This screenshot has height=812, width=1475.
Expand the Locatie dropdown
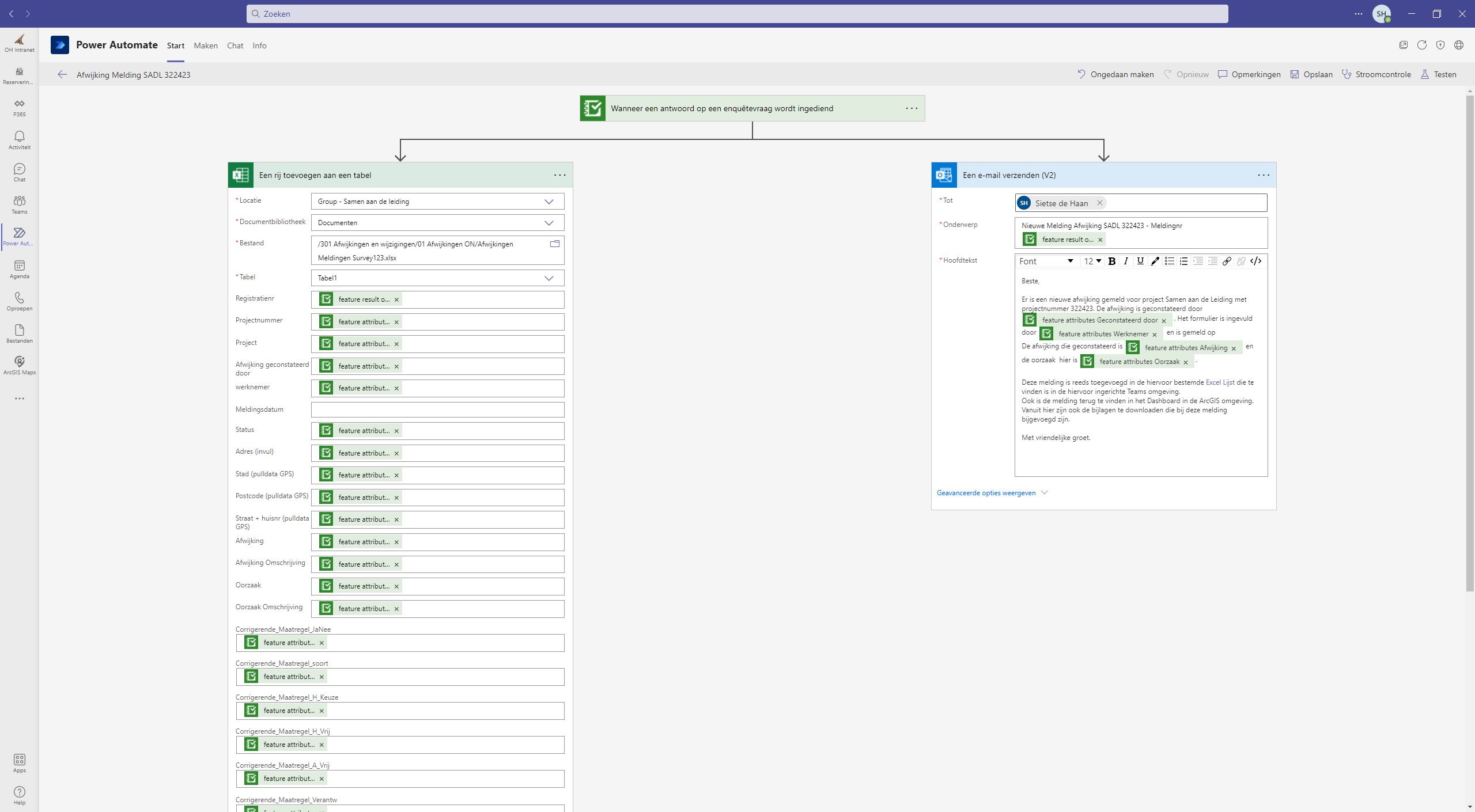pos(549,202)
